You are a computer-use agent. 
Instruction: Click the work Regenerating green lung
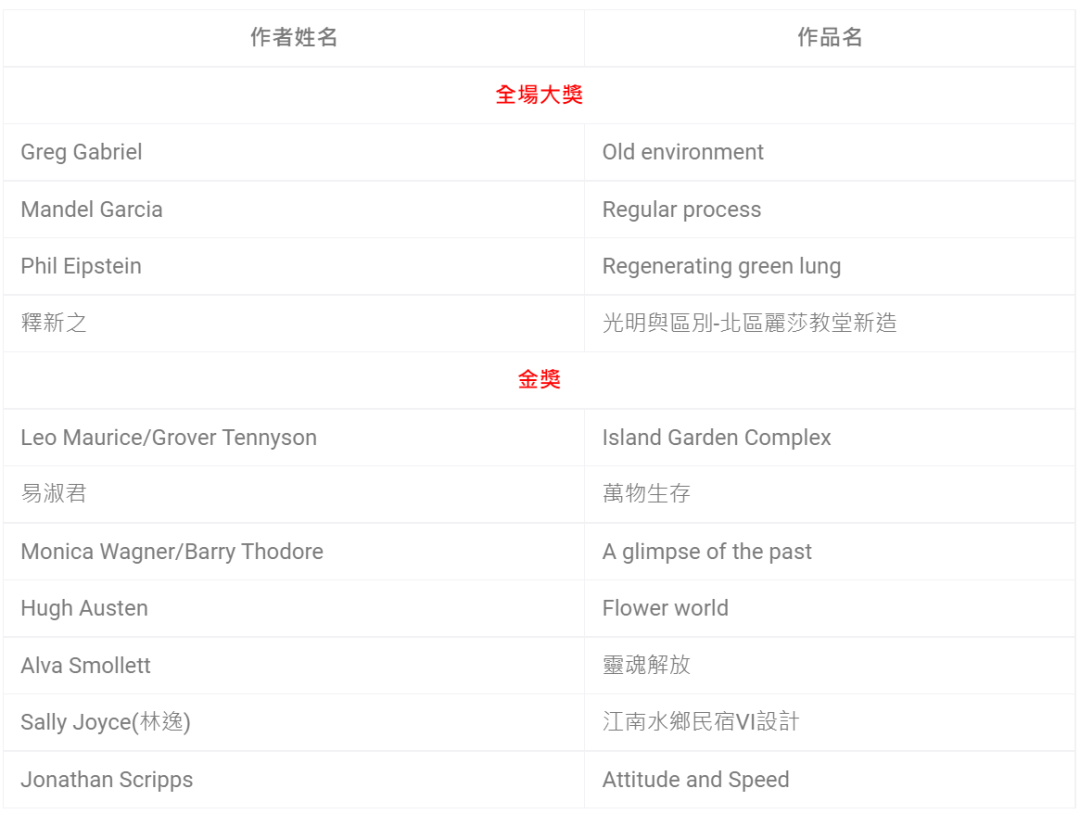coord(721,267)
